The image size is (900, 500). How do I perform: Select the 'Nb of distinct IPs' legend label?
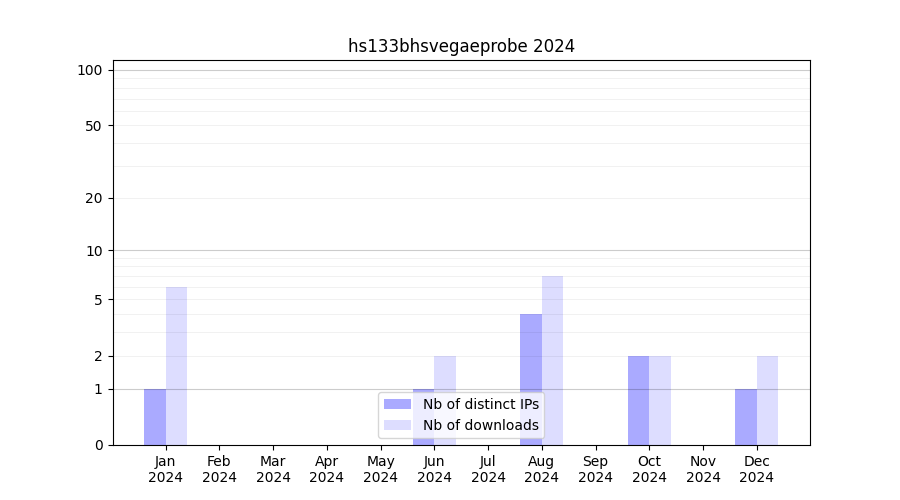[x=480, y=404]
